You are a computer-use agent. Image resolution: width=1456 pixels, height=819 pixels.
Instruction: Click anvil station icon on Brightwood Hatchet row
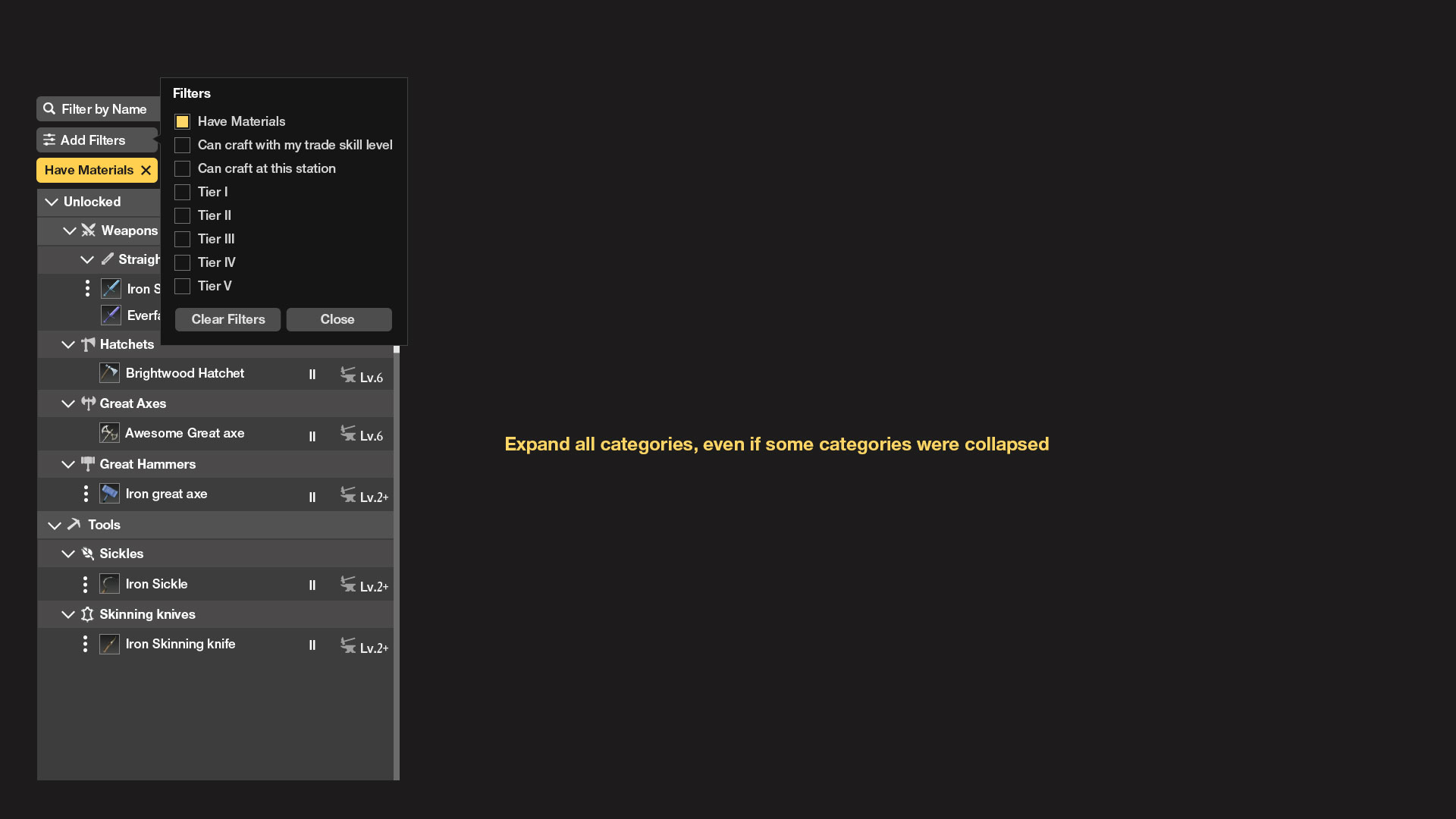click(348, 375)
